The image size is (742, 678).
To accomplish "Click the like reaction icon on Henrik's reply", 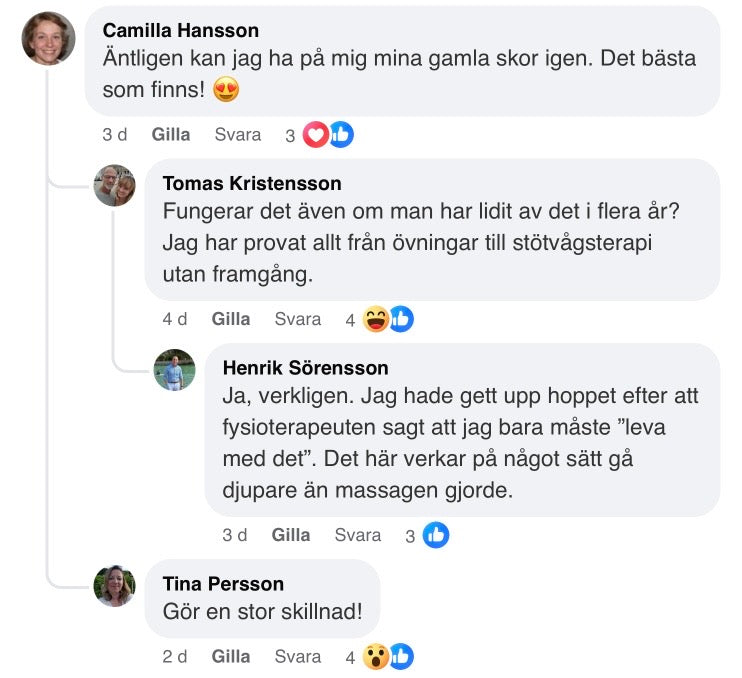I will tap(436, 535).
